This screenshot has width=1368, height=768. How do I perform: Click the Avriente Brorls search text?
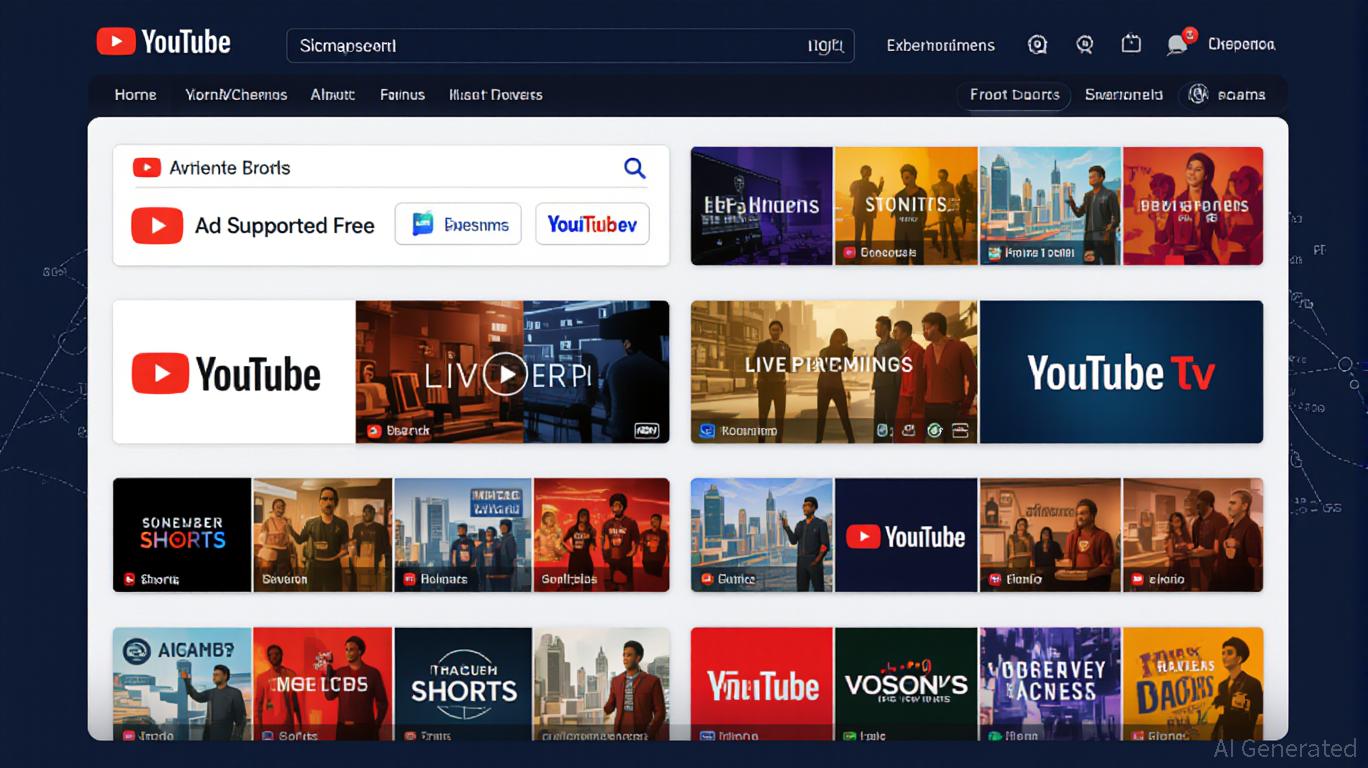pyautogui.click(x=230, y=168)
